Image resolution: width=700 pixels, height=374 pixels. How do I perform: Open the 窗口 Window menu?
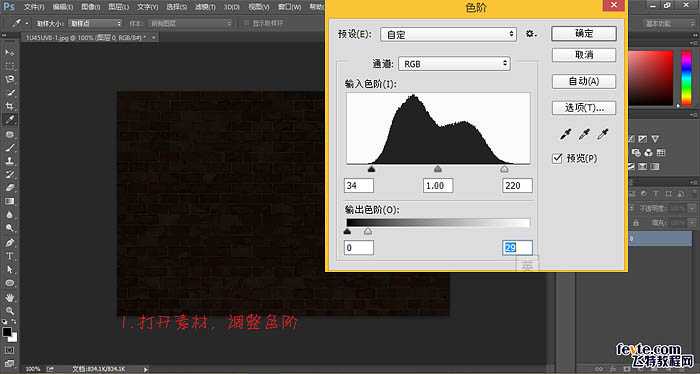[289, 7]
